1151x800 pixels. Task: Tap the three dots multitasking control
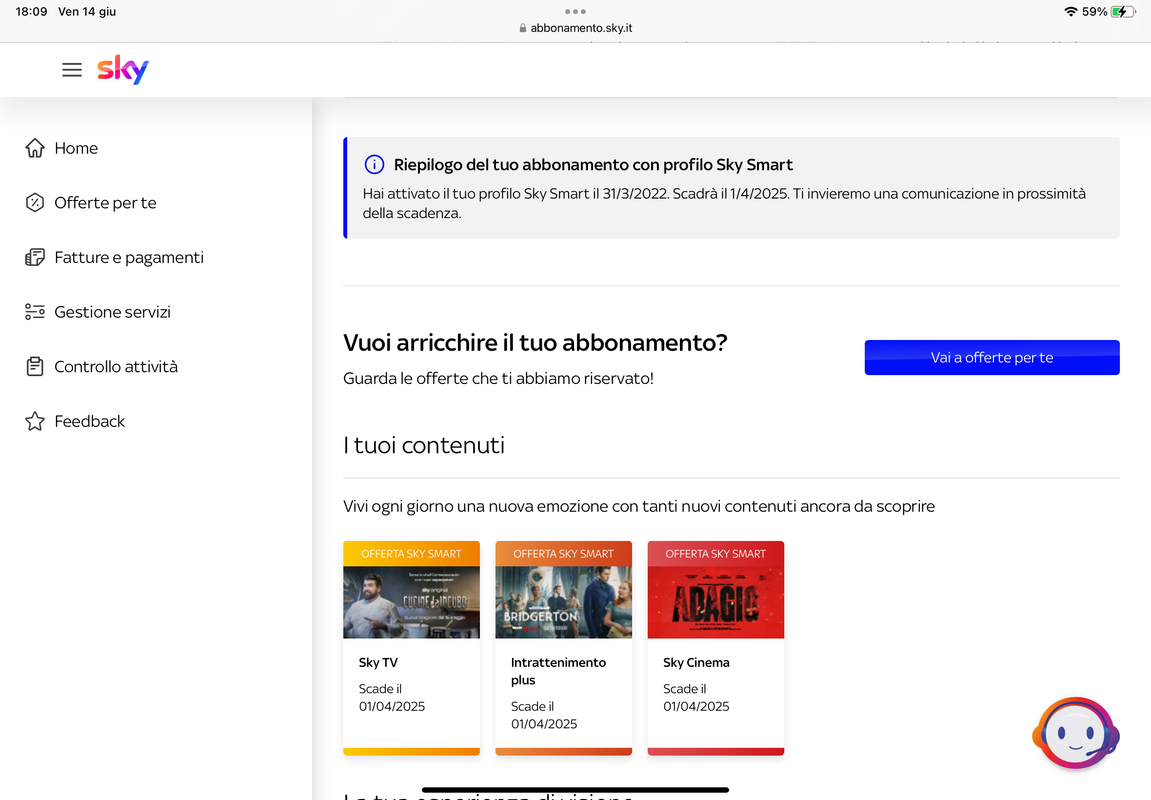tap(576, 11)
